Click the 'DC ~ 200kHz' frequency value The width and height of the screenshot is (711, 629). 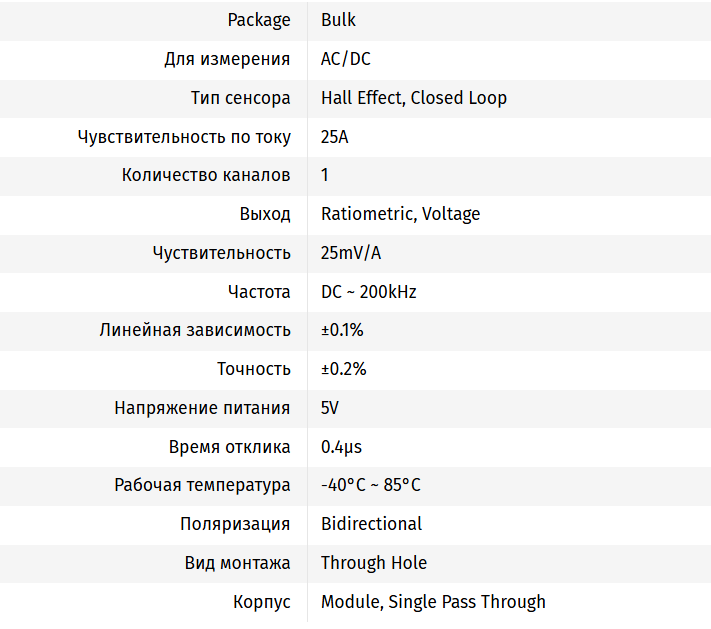pos(368,292)
